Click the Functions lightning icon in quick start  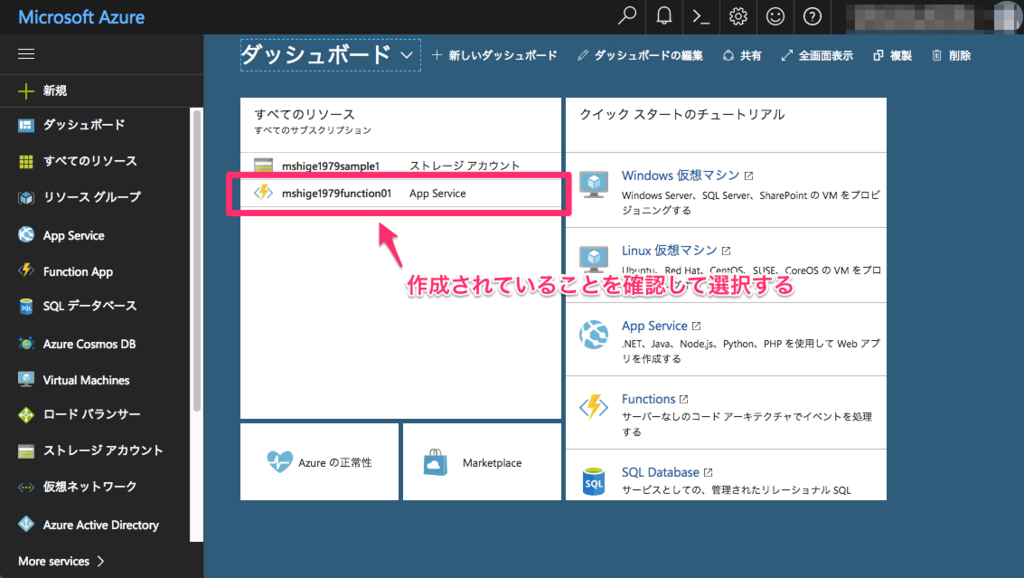pyautogui.click(x=594, y=406)
